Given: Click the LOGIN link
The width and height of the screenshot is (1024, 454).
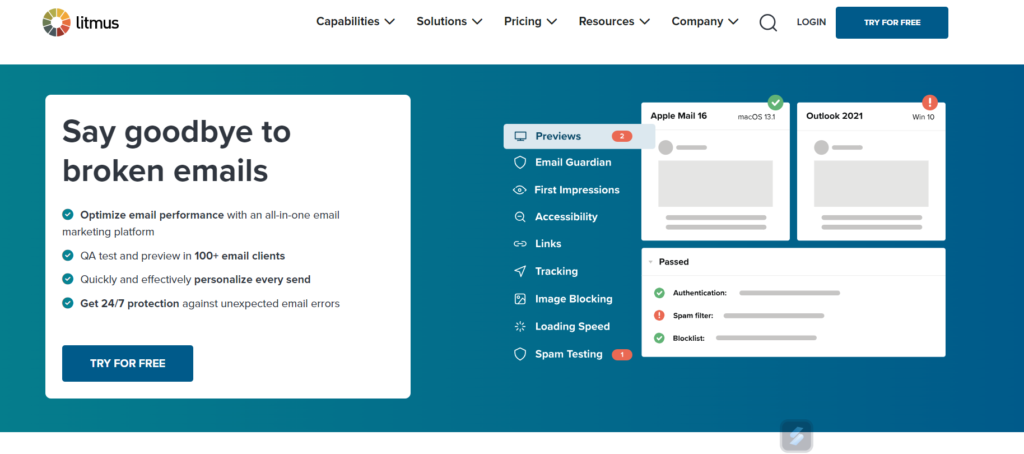Looking at the screenshot, I should coord(811,22).
